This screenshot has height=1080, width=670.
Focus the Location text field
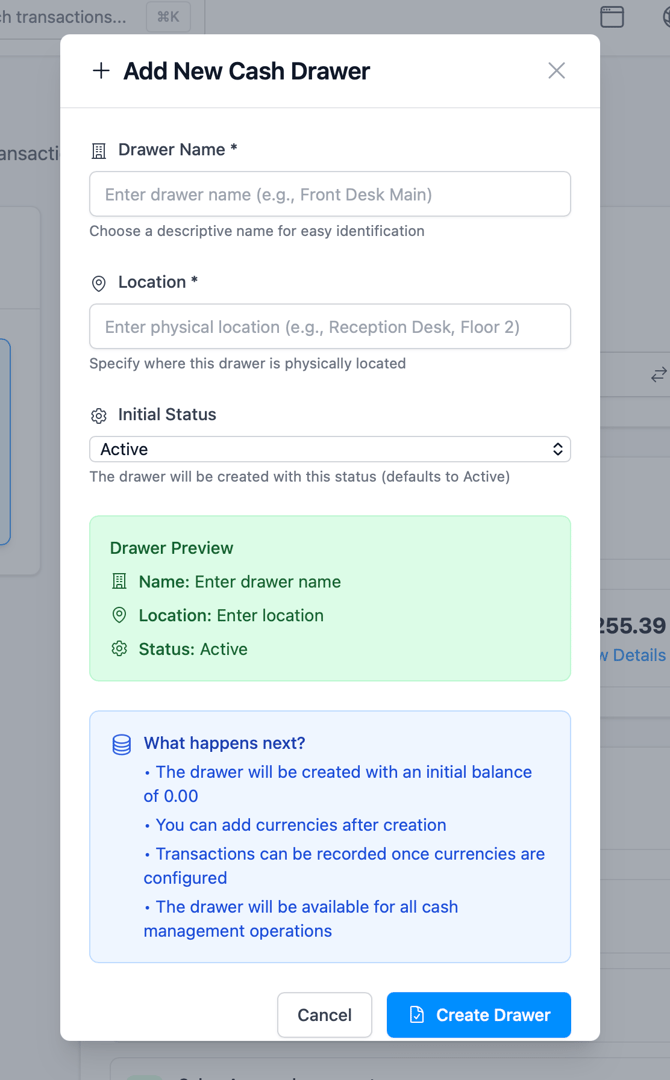(330, 327)
